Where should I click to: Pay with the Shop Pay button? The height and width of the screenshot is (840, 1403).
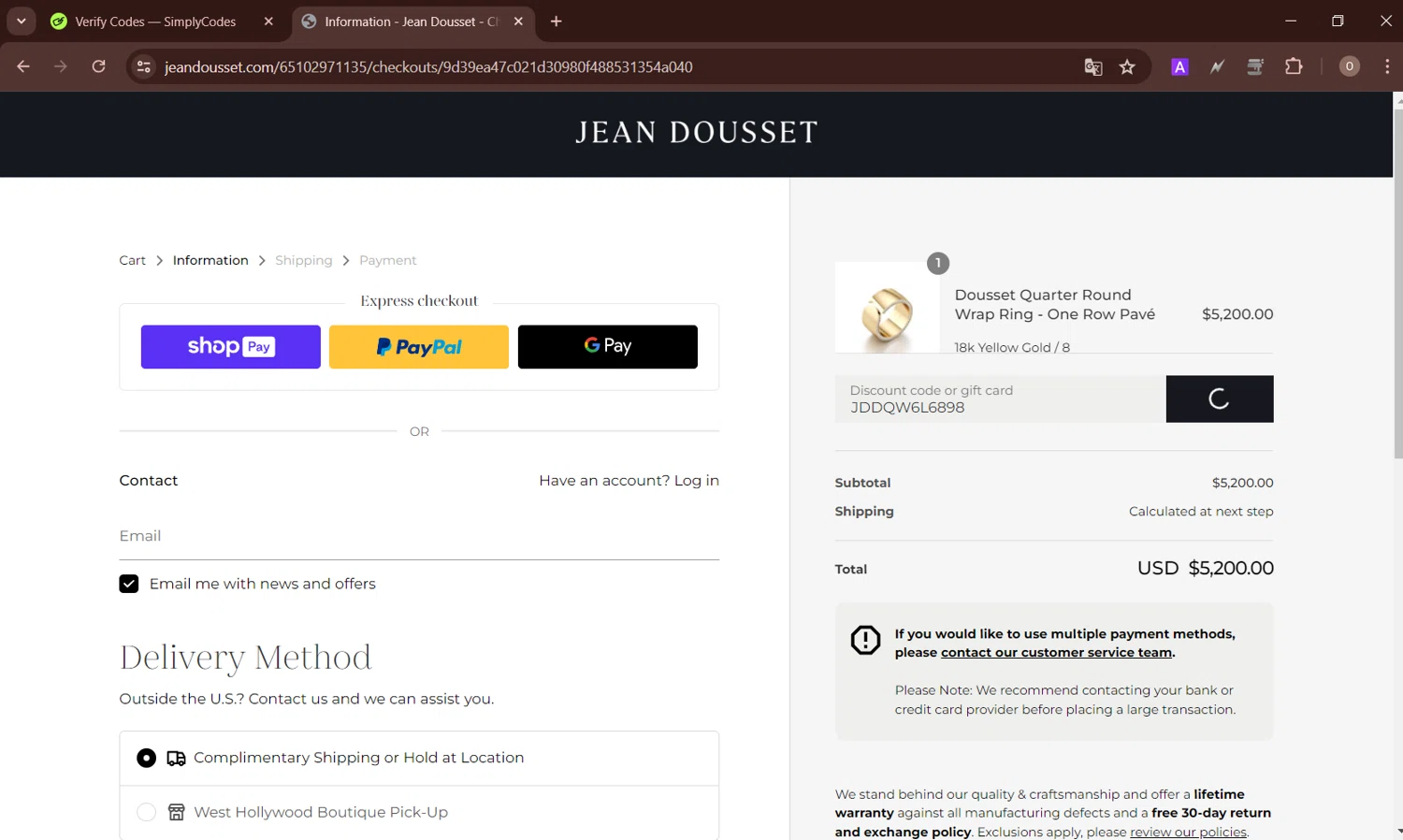point(230,347)
